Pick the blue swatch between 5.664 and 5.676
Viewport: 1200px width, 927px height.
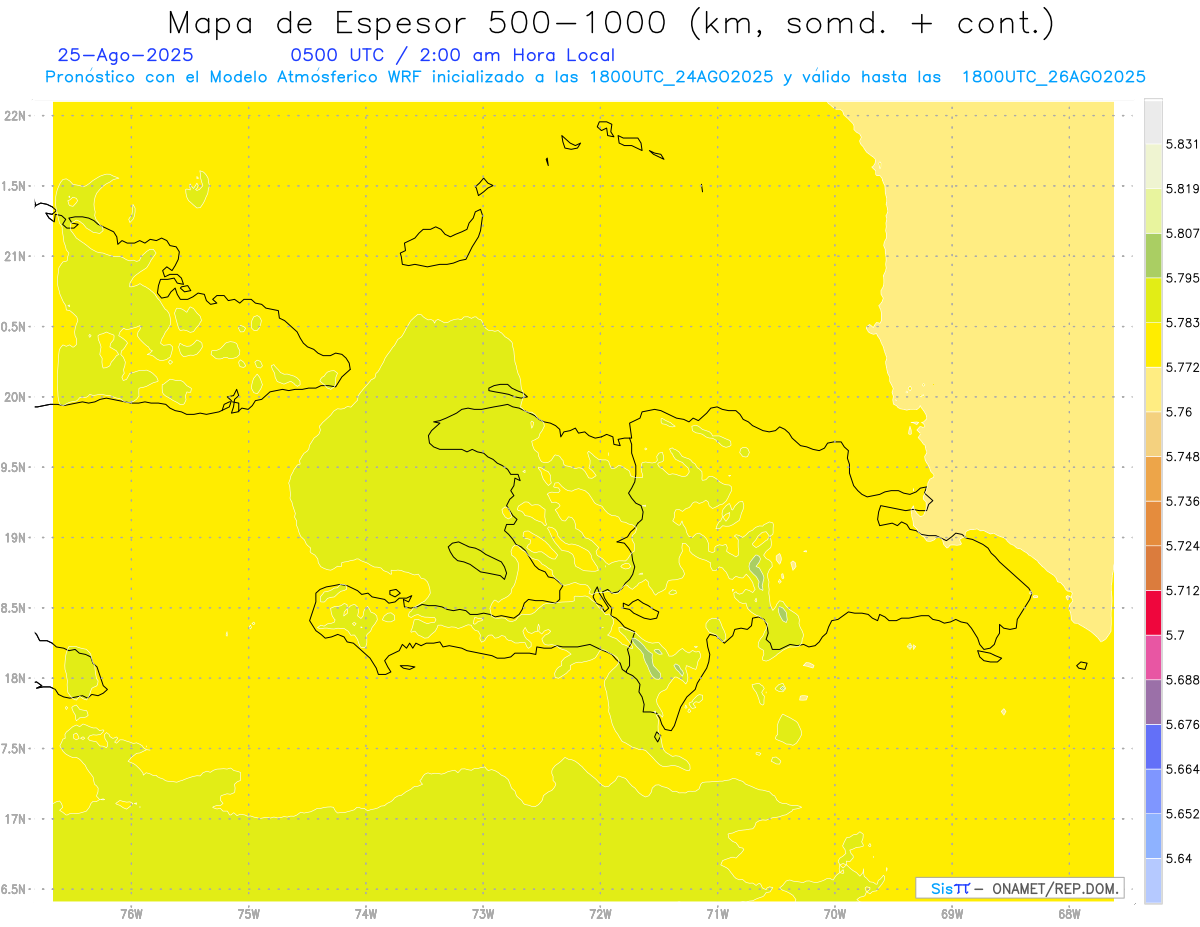click(1153, 747)
